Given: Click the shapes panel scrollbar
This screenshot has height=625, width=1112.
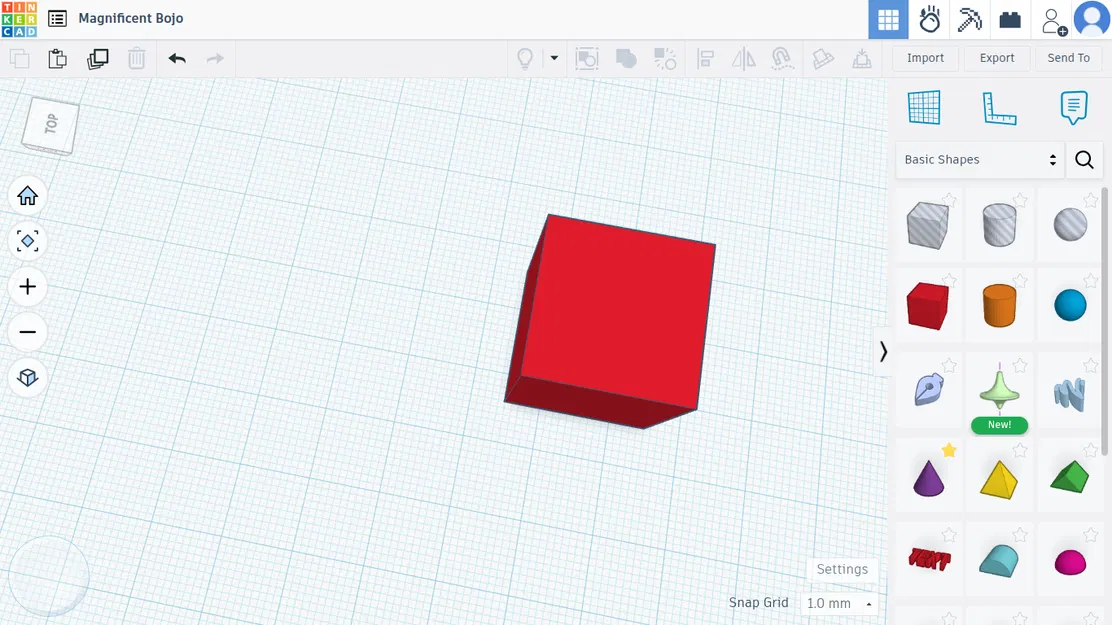Looking at the screenshot, I should (1104, 321).
